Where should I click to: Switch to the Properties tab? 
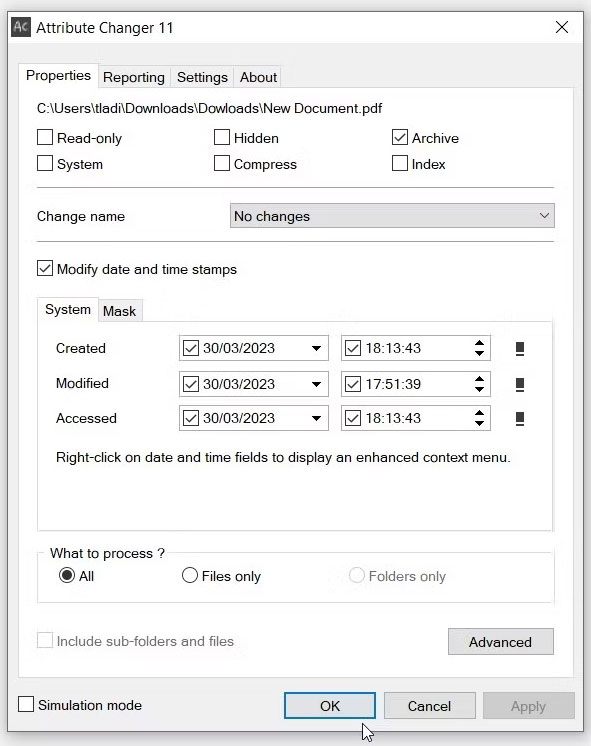pyautogui.click(x=59, y=76)
